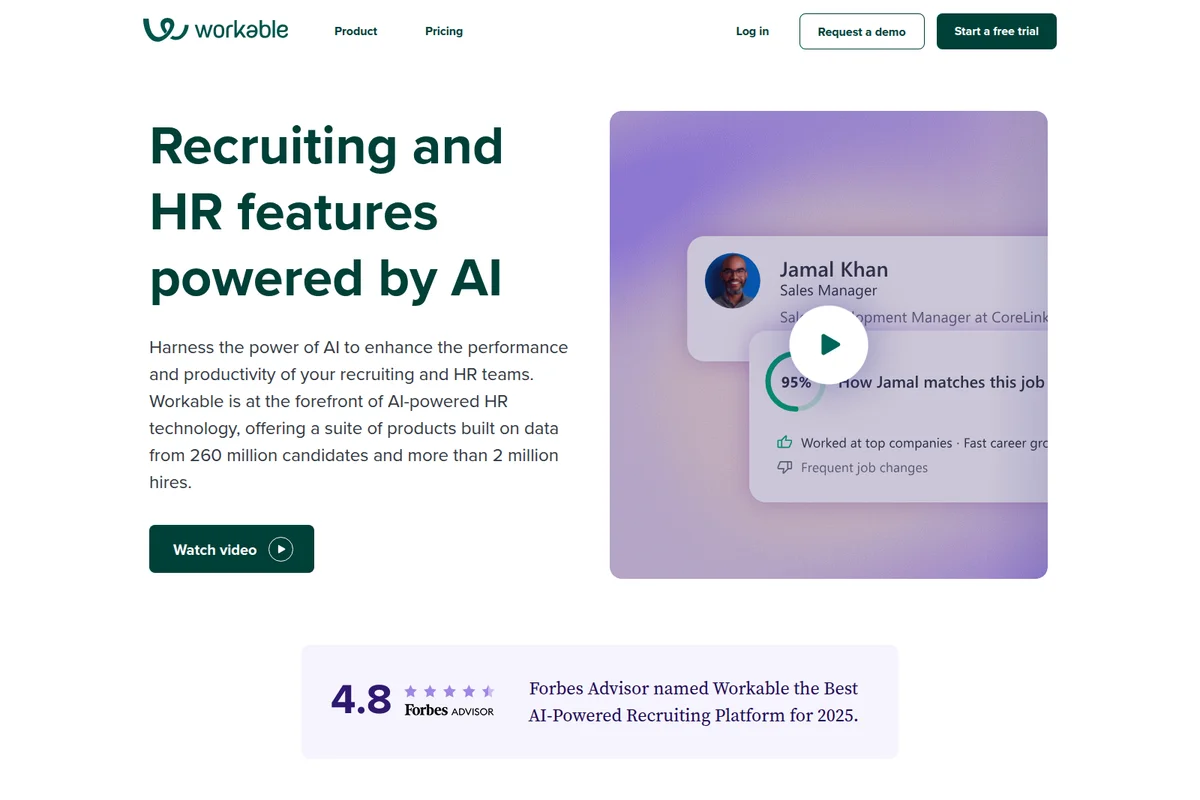
Task: Click the first purple star in the rating
Action: pyautogui.click(x=409, y=691)
